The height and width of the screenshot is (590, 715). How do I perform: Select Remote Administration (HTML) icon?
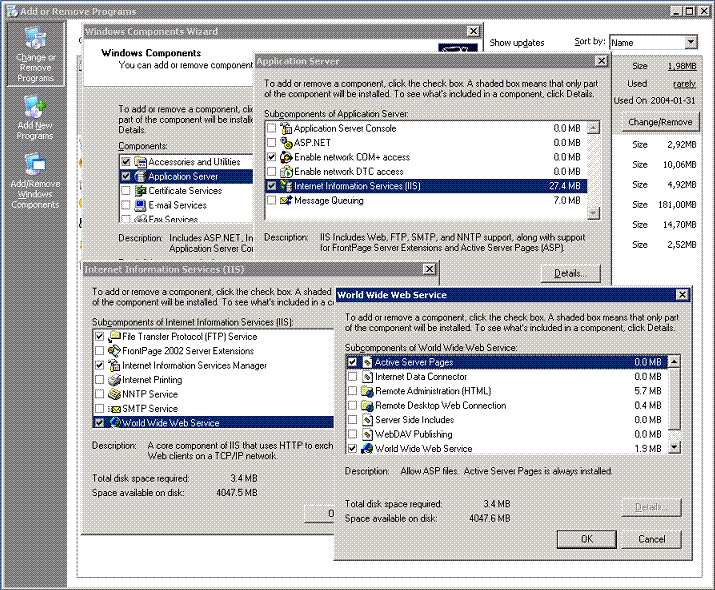tap(367, 391)
